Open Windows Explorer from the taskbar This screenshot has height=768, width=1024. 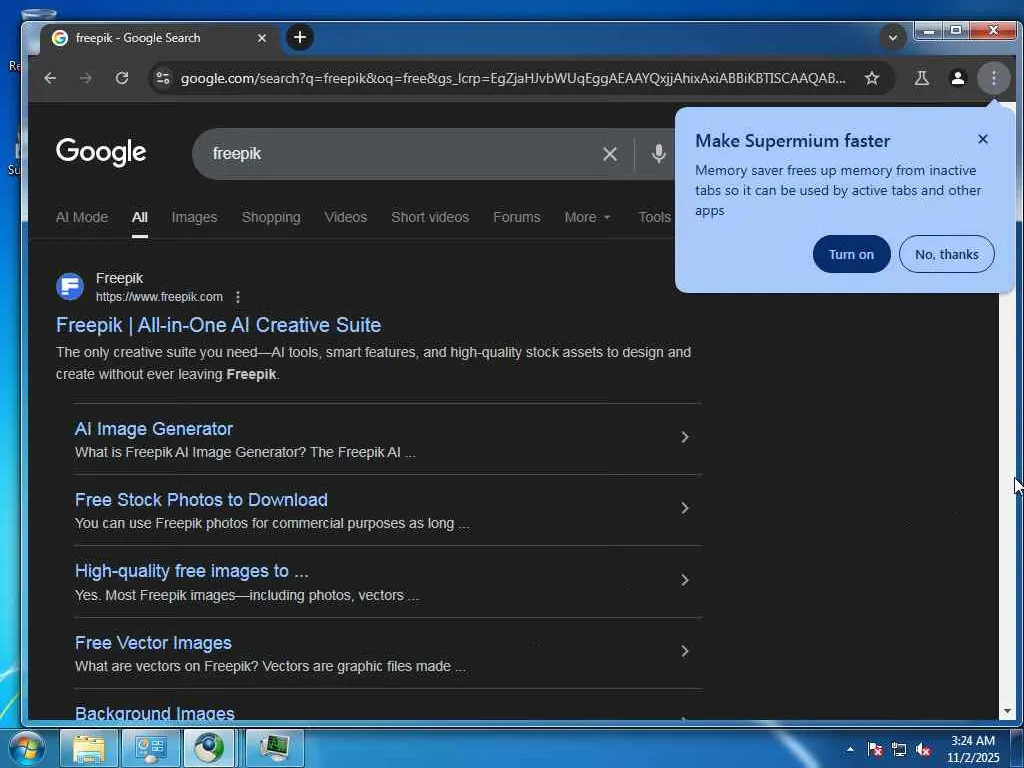coord(89,748)
